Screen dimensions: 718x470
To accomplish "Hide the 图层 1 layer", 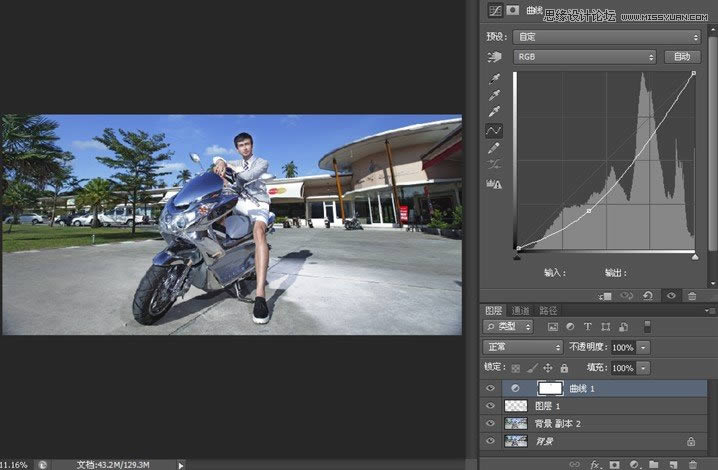I will tap(490, 405).
